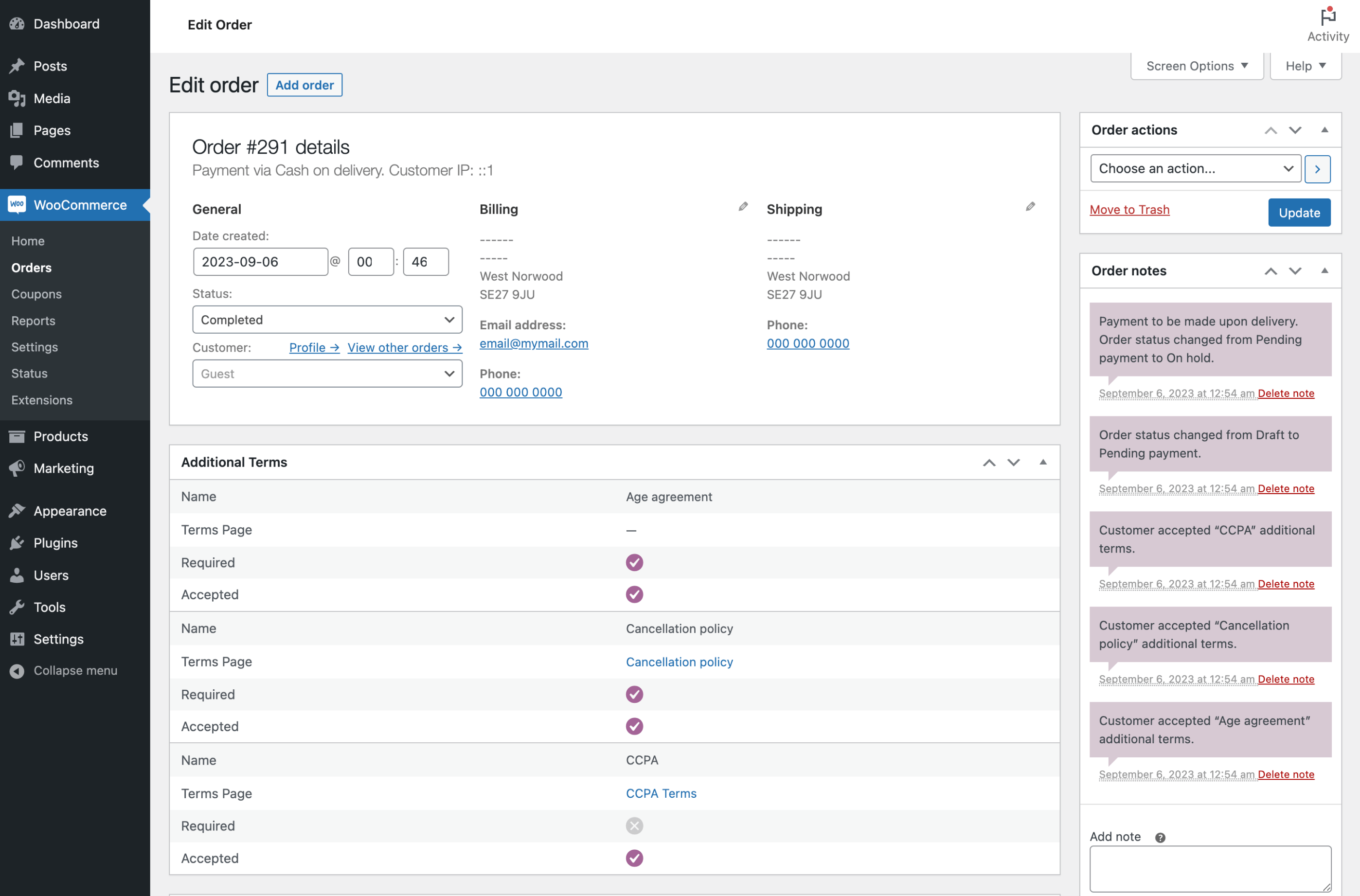Toggle the Accepted checkmark for CCPA terms
1360x896 pixels.
tap(633, 858)
